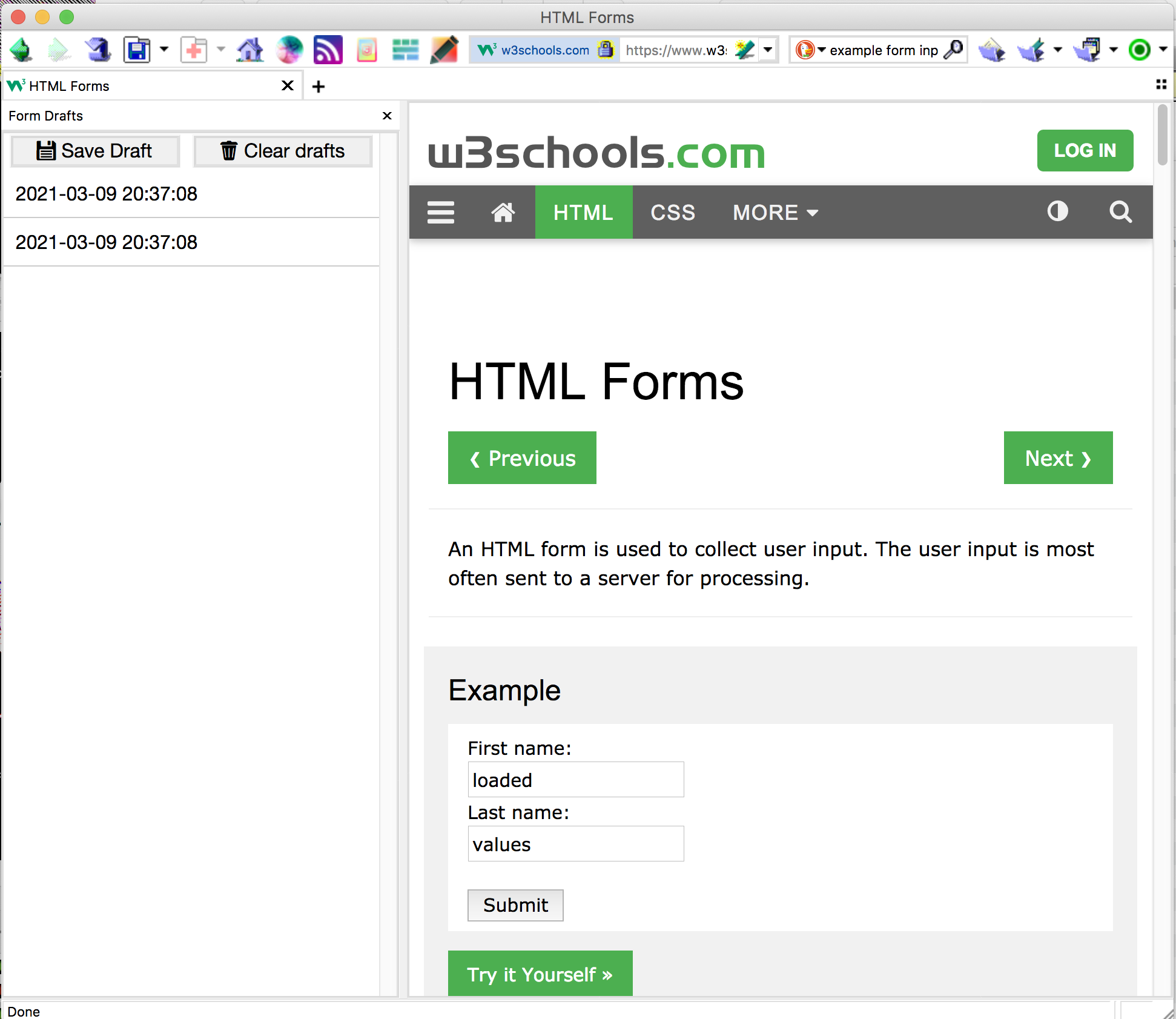The height and width of the screenshot is (1019, 1176).
Task: Click the blue 3D arrow toolbar icon
Action: [97, 50]
